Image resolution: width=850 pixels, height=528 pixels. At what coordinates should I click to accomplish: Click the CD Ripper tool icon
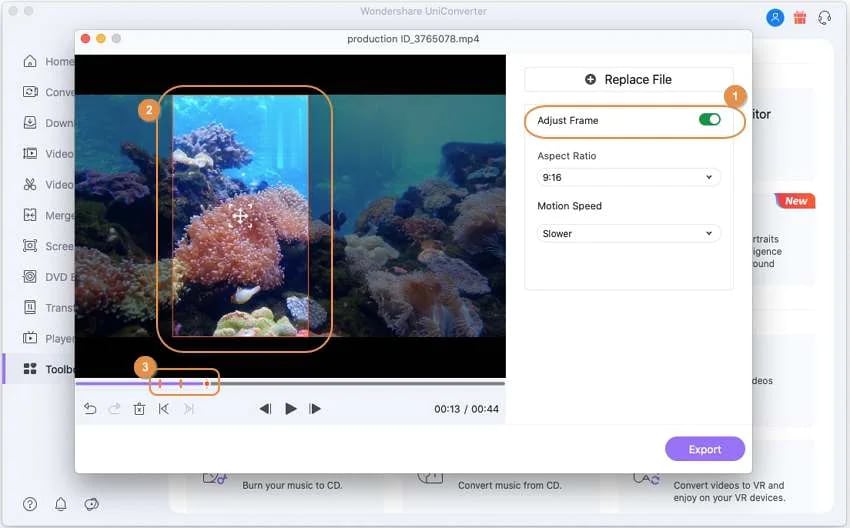[430, 478]
